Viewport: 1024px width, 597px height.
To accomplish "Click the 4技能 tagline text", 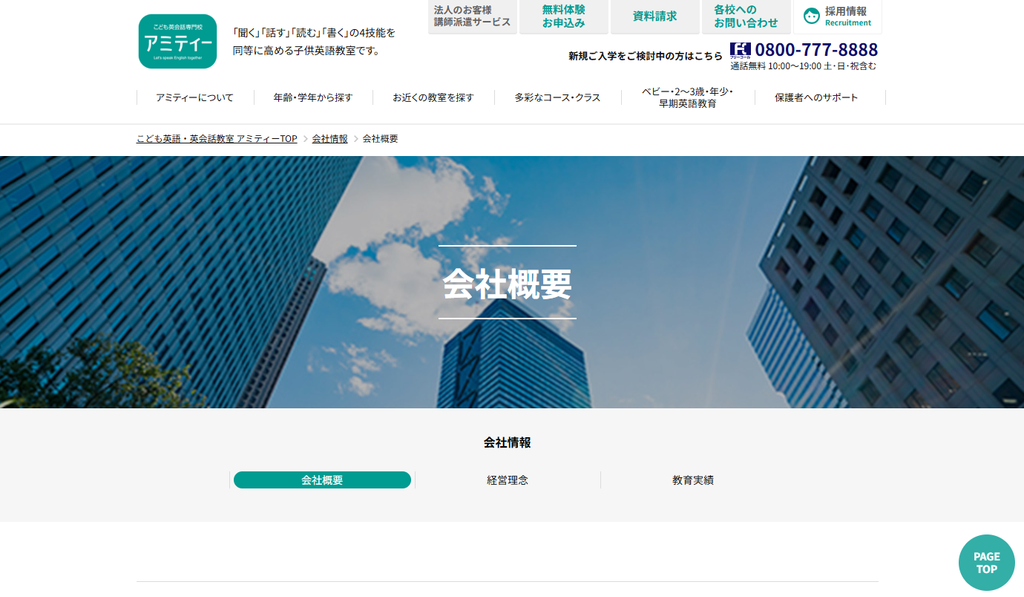I will (x=314, y=41).
